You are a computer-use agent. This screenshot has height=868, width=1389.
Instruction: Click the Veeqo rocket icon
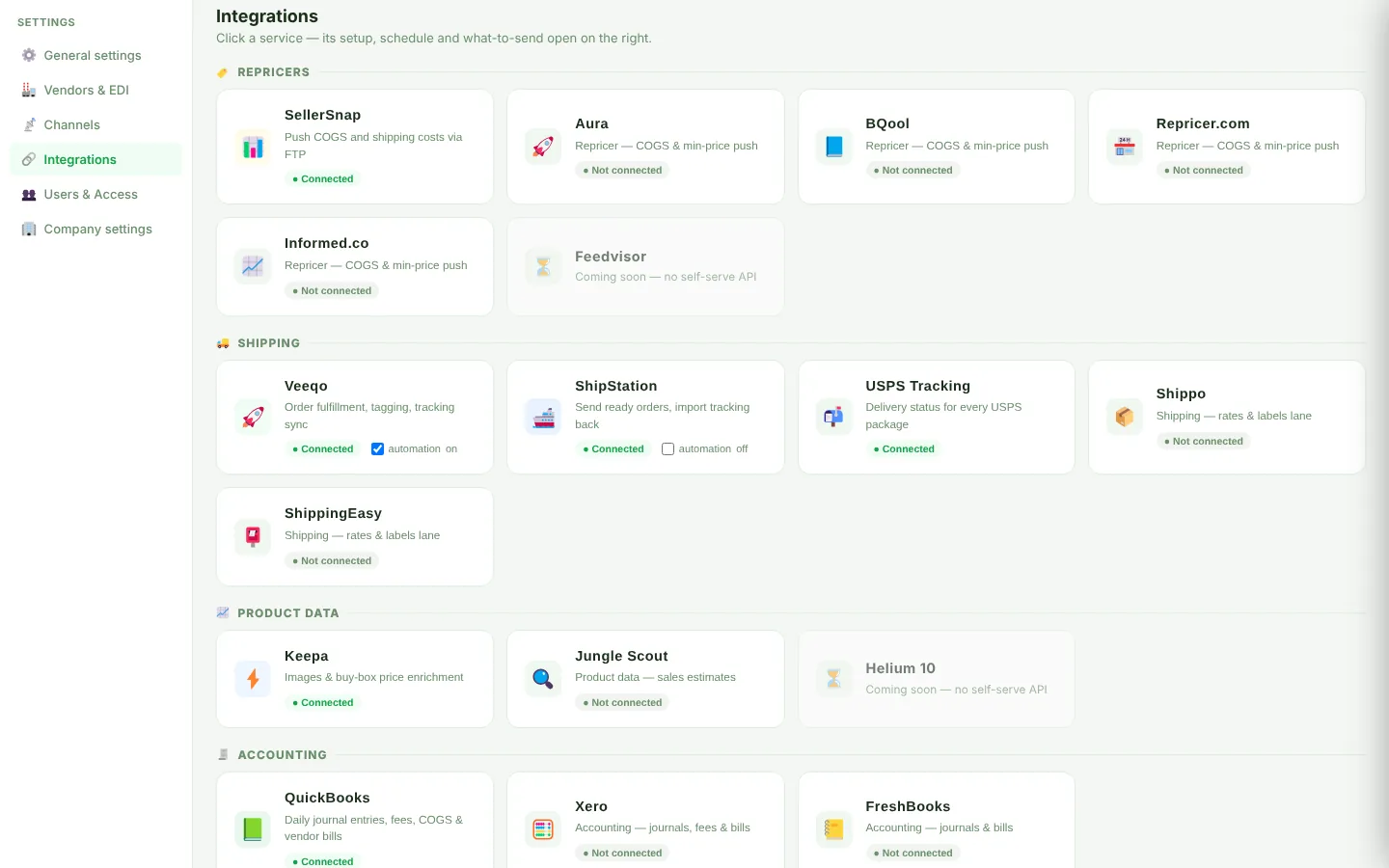[253, 417]
